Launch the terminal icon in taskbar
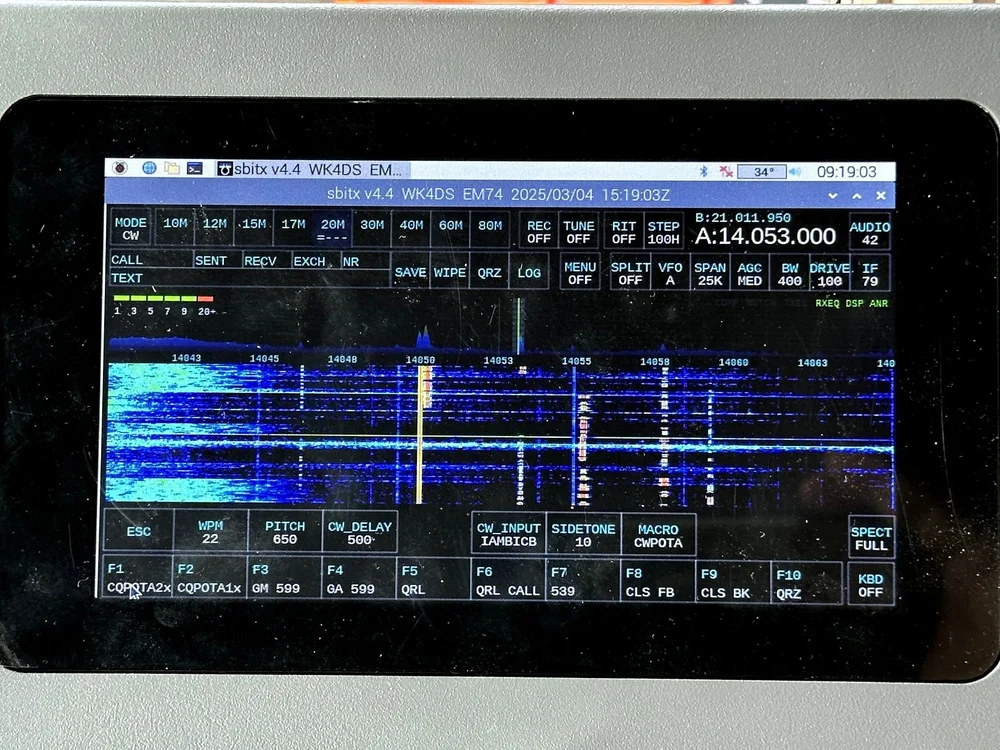The image size is (1000, 750). (x=195, y=168)
